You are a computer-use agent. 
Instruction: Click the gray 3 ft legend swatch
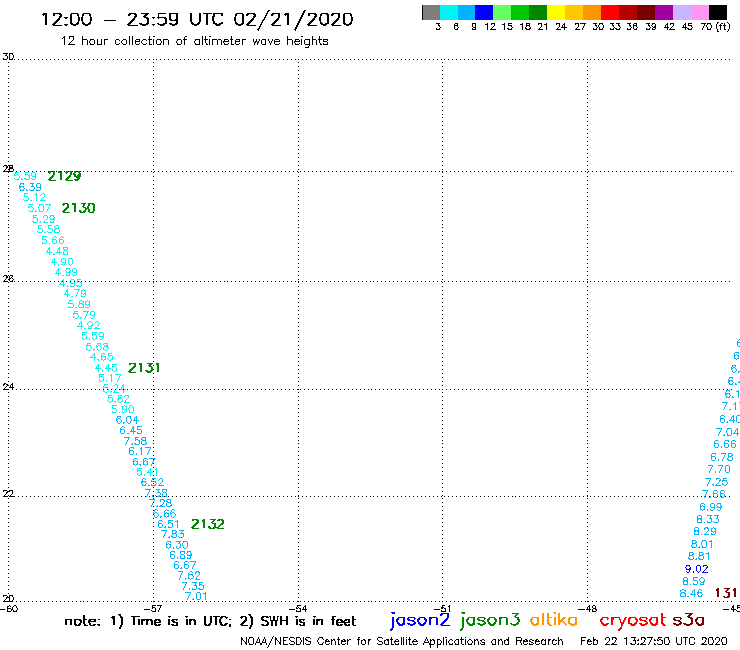click(431, 12)
